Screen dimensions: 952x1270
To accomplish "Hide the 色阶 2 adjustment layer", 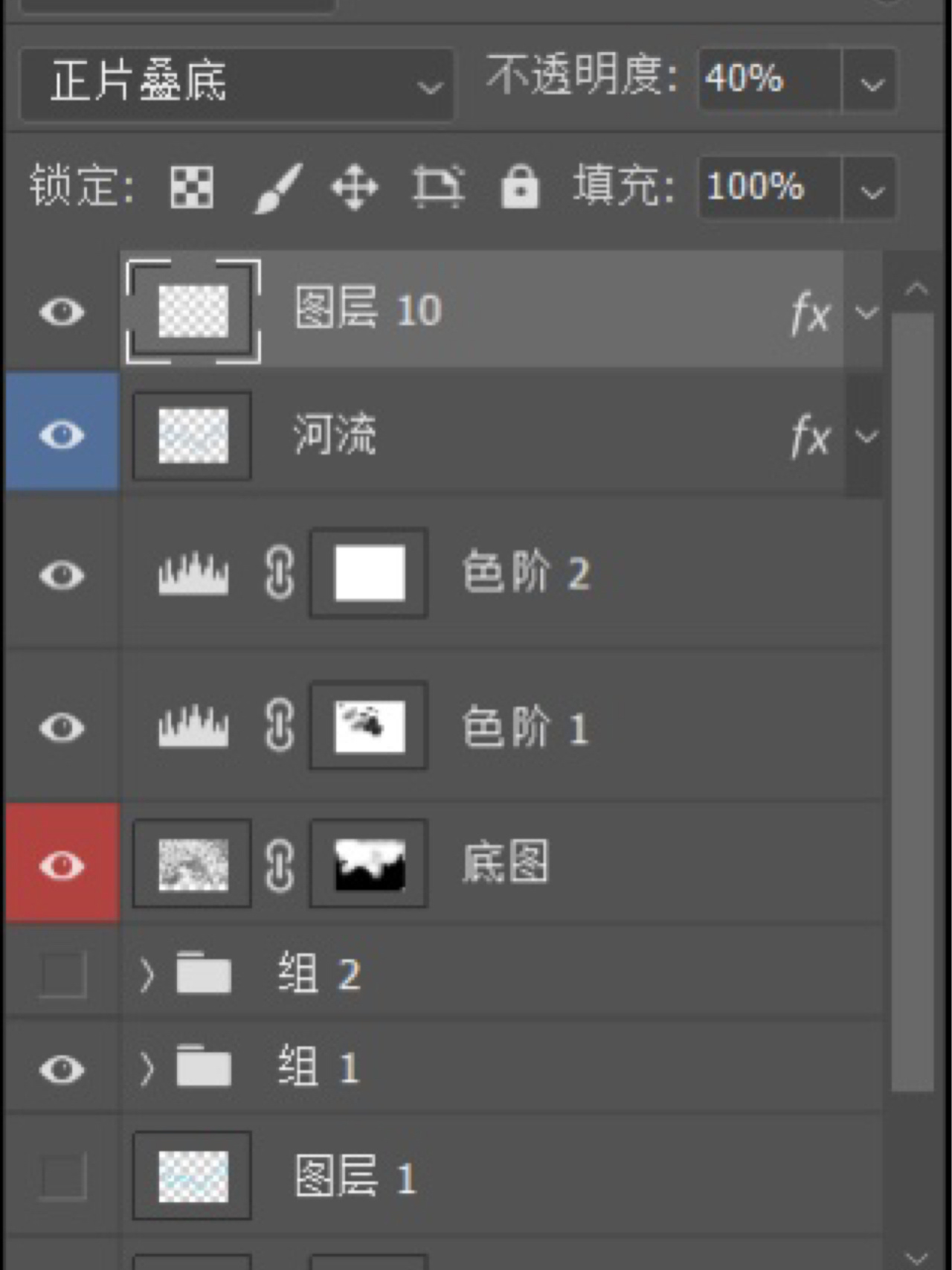I will [x=62, y=574].
